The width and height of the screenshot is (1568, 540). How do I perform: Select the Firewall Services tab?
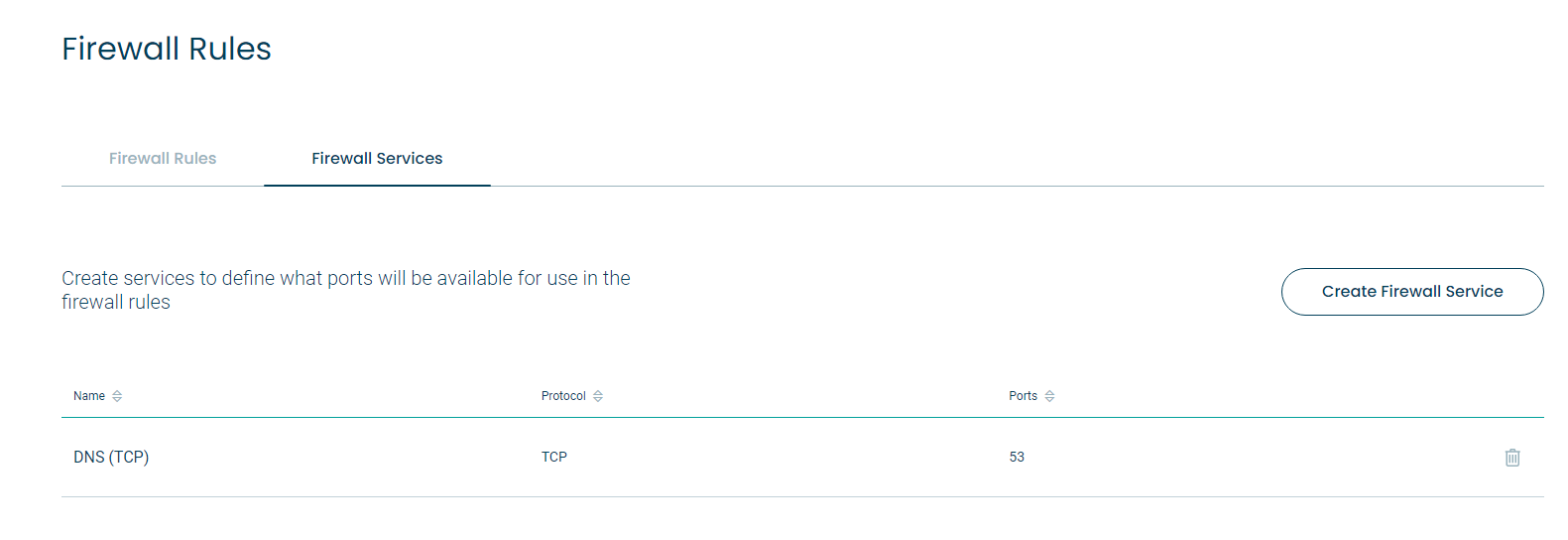coord(377,158)
